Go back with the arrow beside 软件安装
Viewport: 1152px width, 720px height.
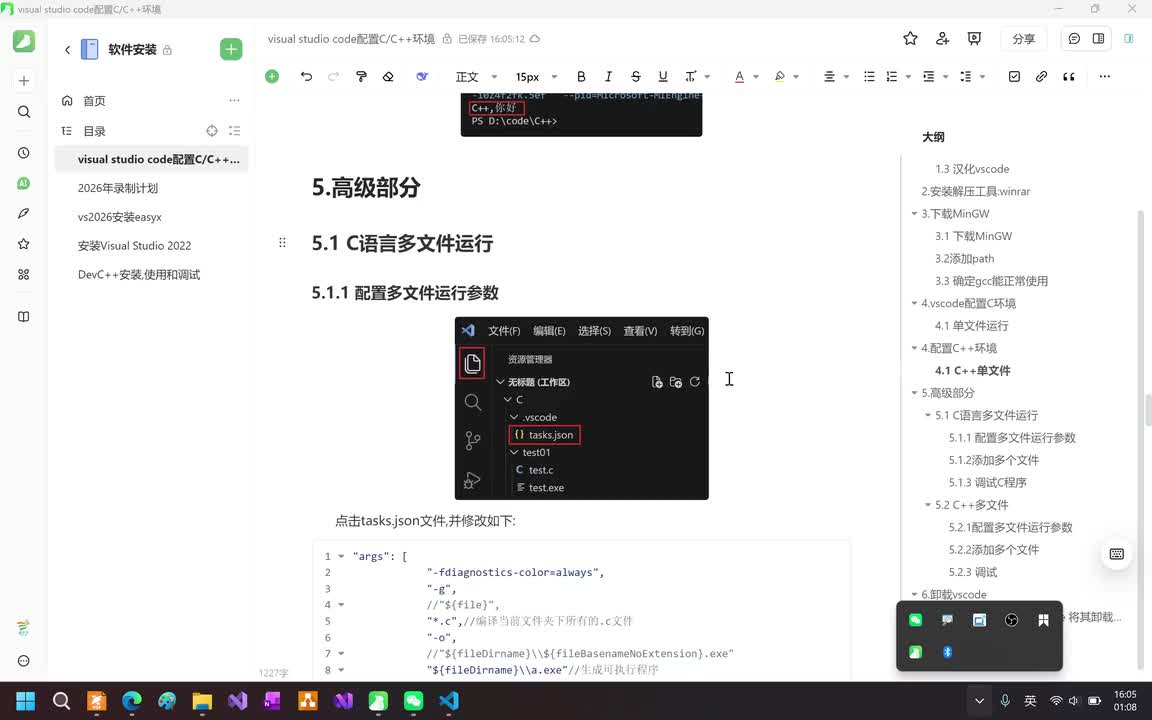tap(67, 49)
